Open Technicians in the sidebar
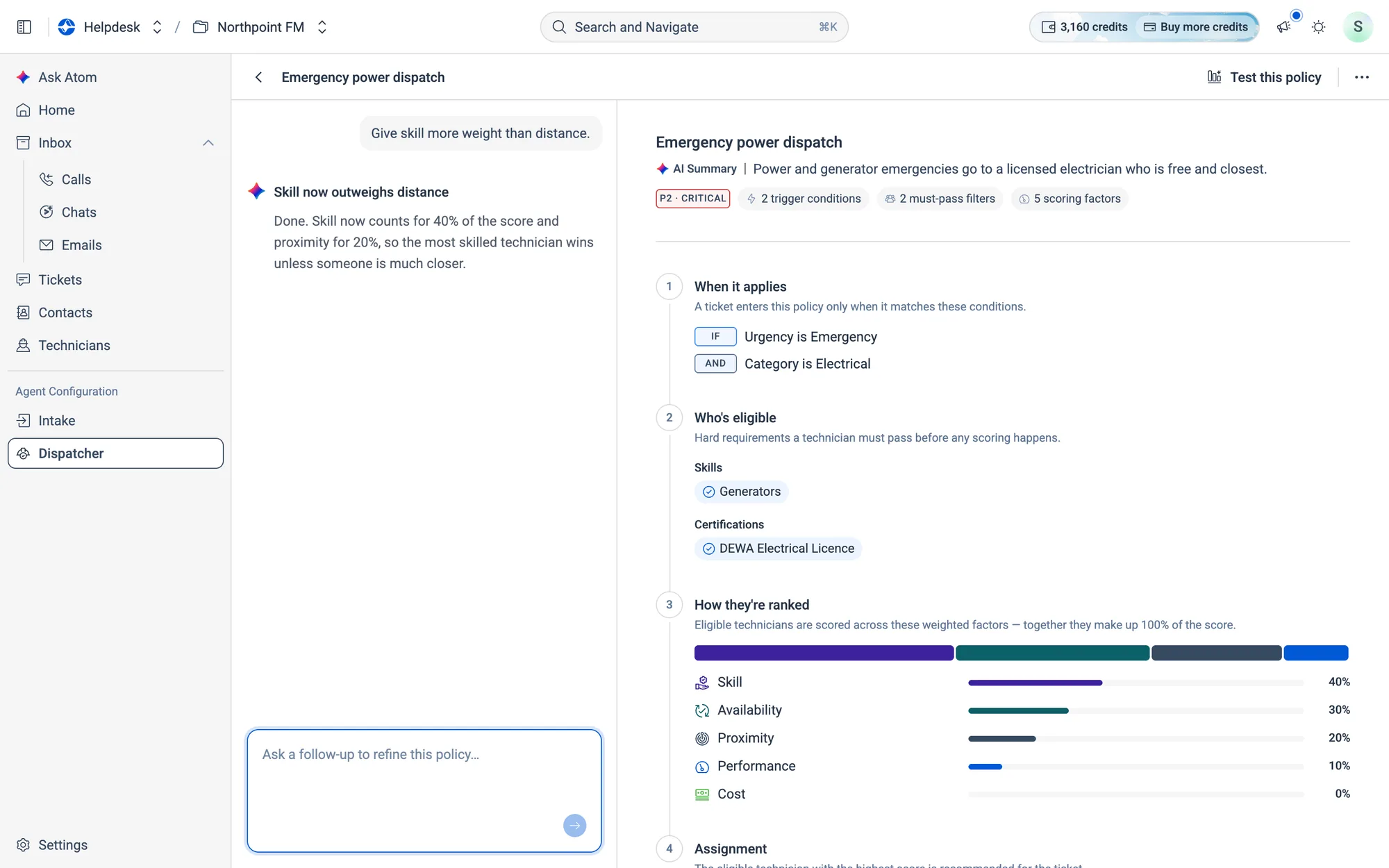Image resolution: width=1389 pixels, height=868 pixels. point(115,345)
